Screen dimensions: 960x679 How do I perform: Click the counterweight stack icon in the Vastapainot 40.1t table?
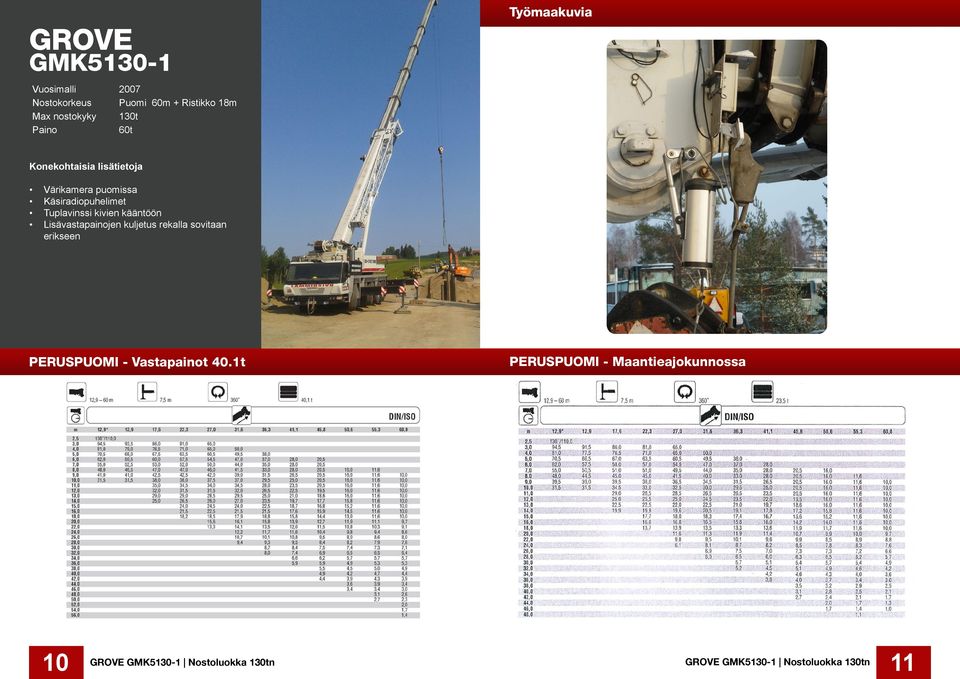(x=288, y=392)
